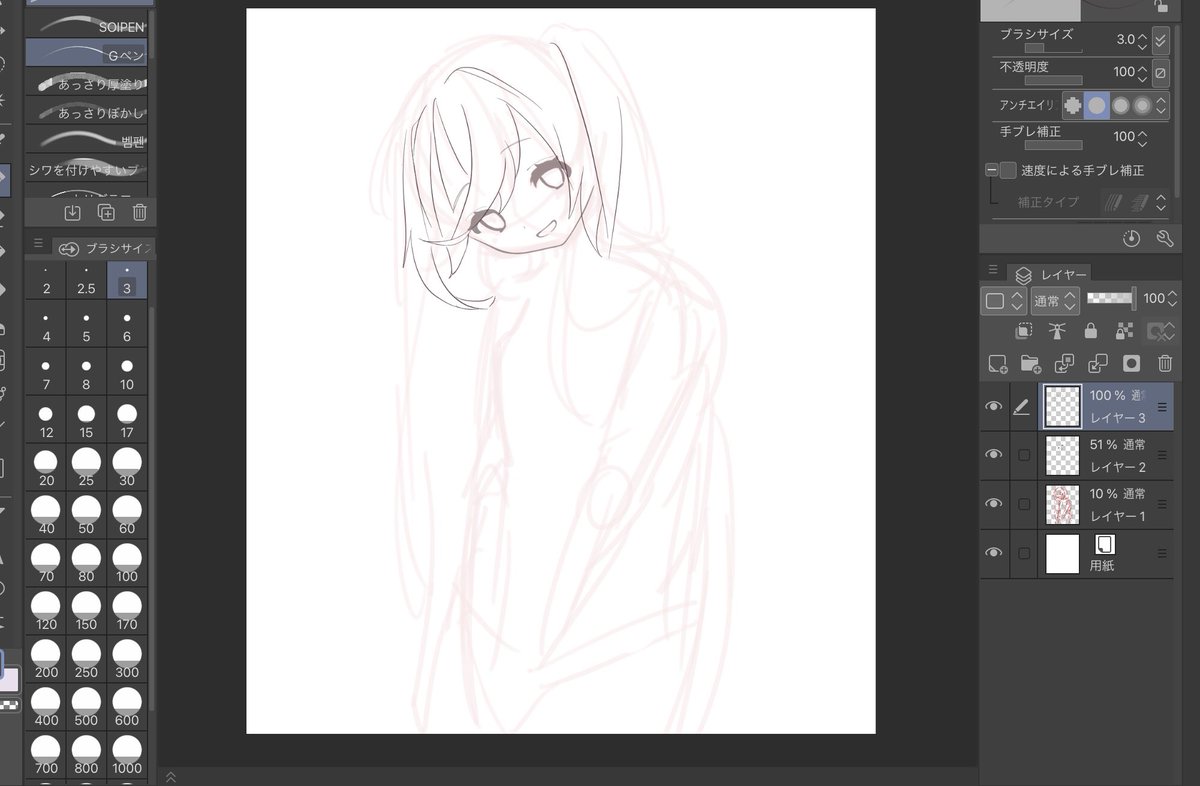1200x786 pixels.
Task: Click the opacity dynamics icon
Action: coord(1160,72)
